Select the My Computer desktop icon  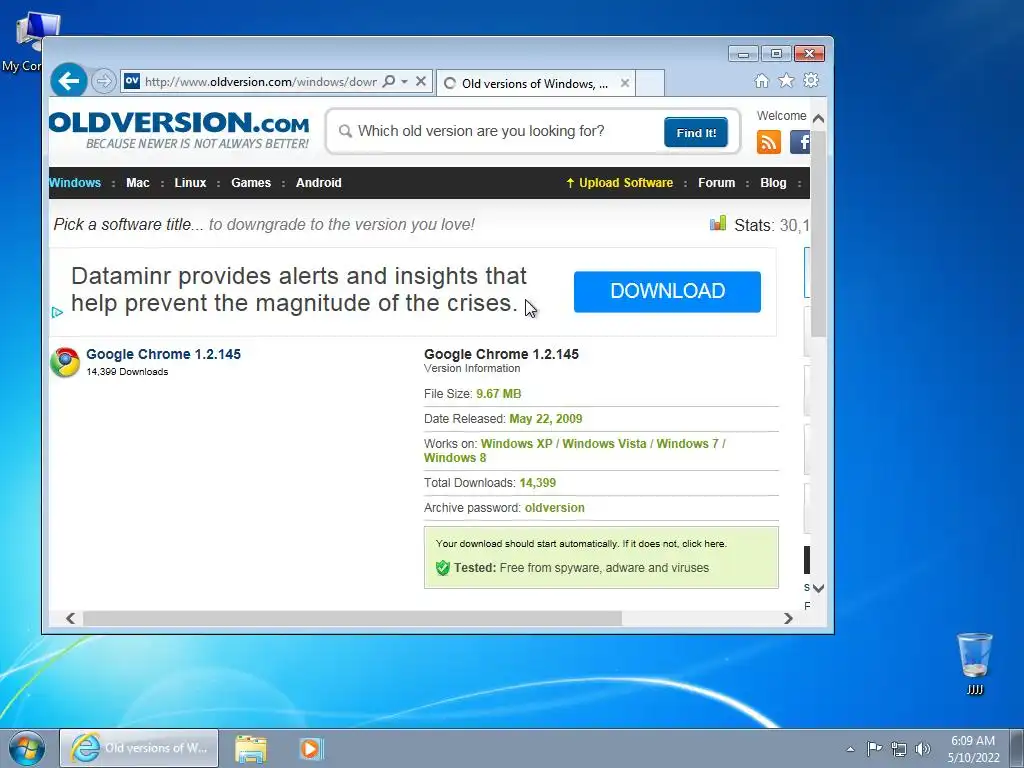coord(29,42)
